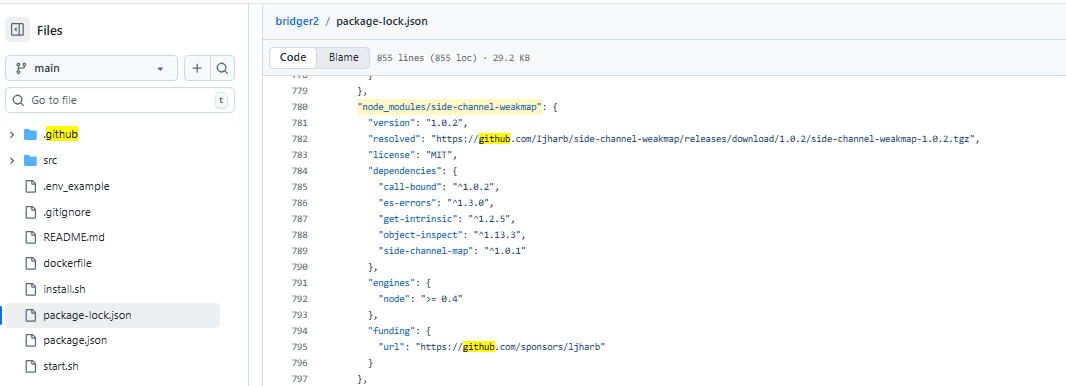Click the bridger2 breadcrumb link
Viewport: 1066px width, 386px height.
pos(296,21)
